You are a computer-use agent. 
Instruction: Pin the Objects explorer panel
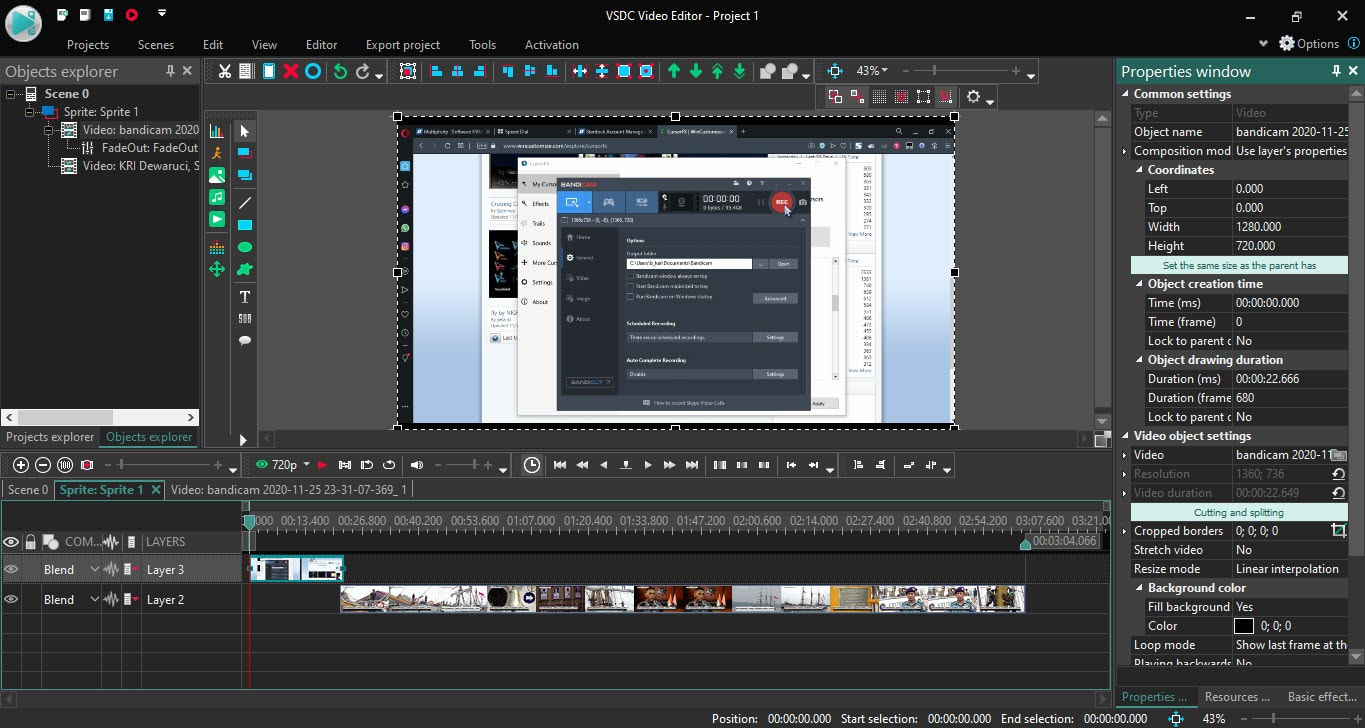170,71
